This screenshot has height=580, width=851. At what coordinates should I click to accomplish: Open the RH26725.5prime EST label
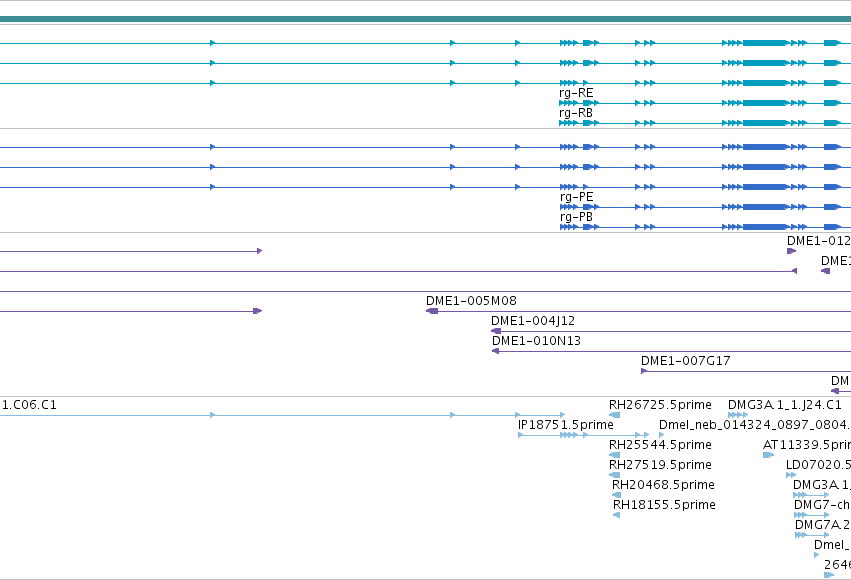(660, 405)
